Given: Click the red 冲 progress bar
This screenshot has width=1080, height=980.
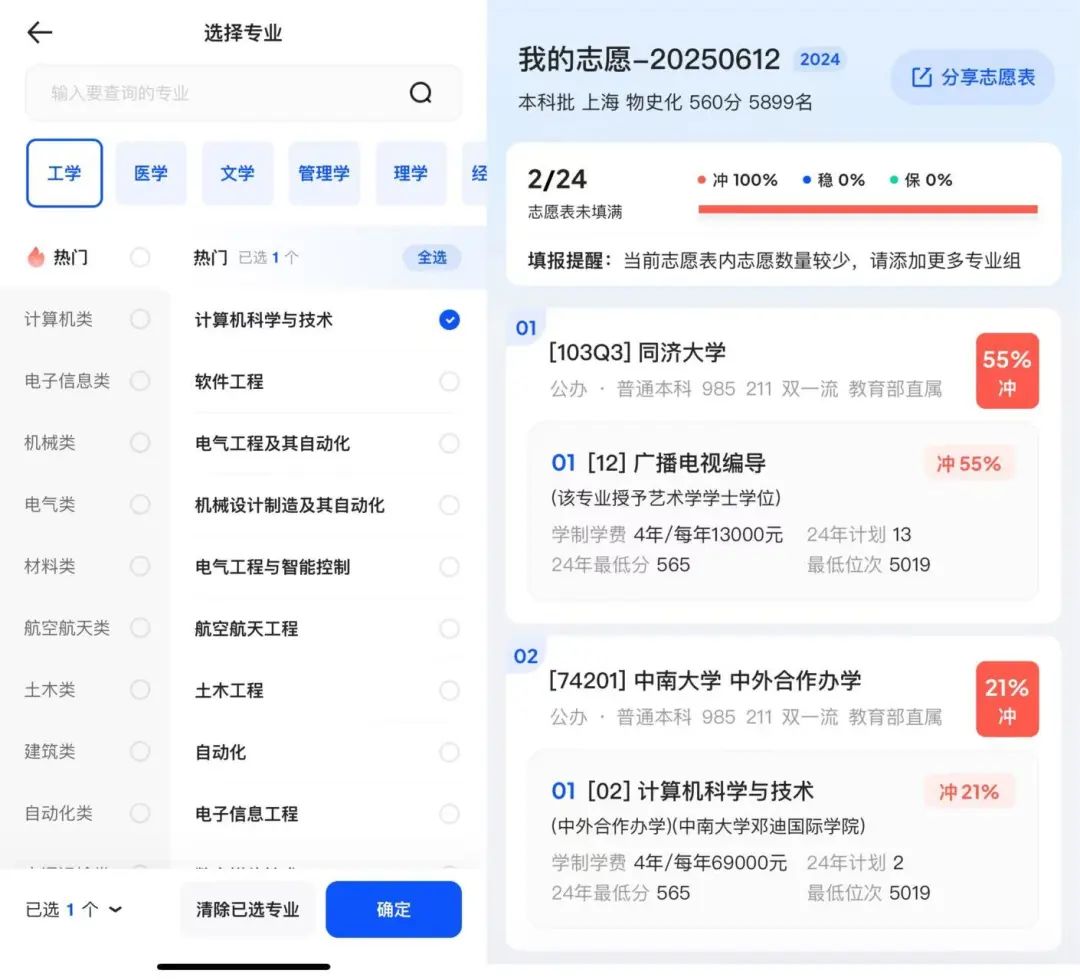Looking at the screenshot, I should coord(868,209).
